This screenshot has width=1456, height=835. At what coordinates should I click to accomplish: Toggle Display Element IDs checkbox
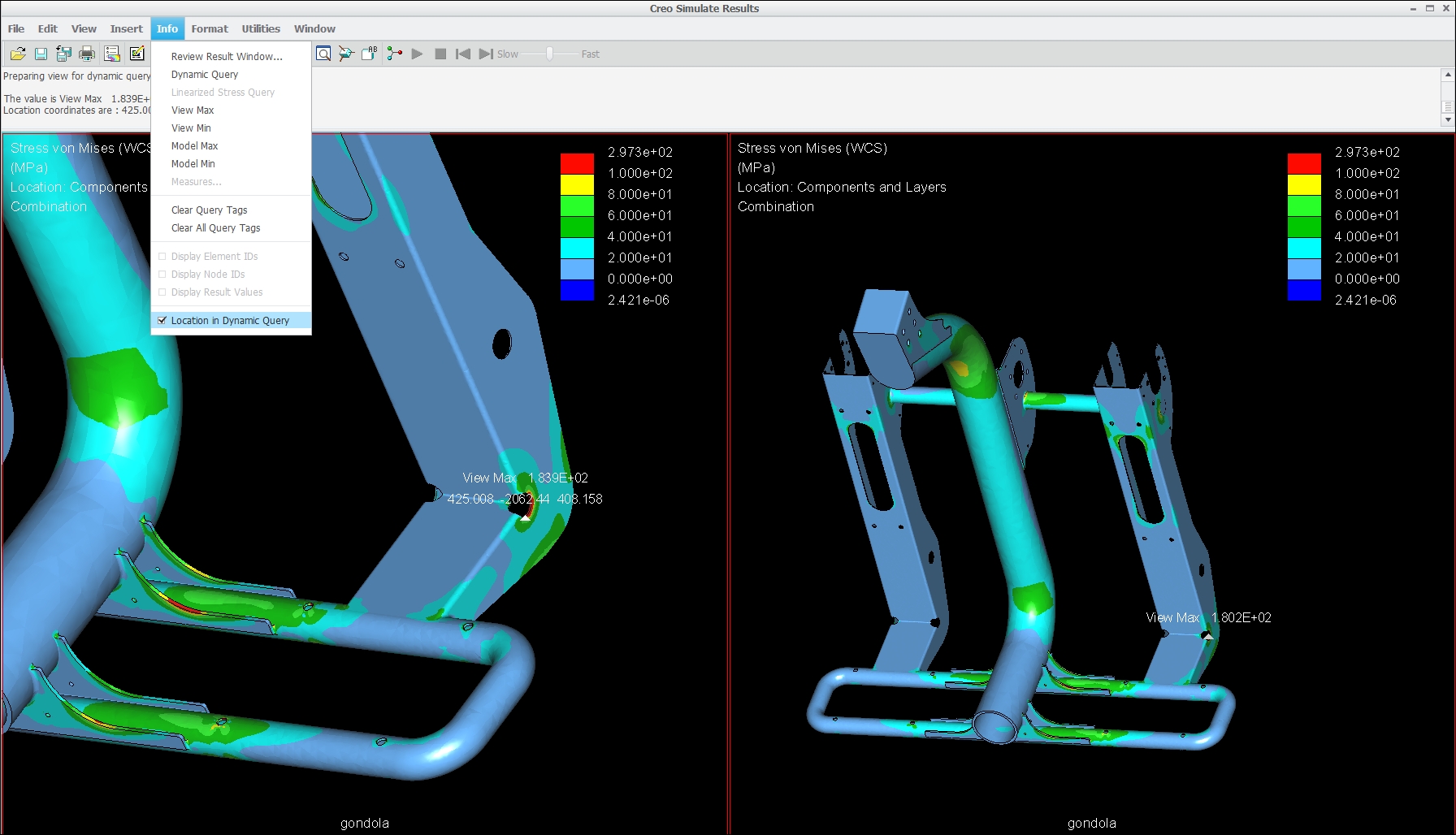pyautogui.click(x=162, y=256)
